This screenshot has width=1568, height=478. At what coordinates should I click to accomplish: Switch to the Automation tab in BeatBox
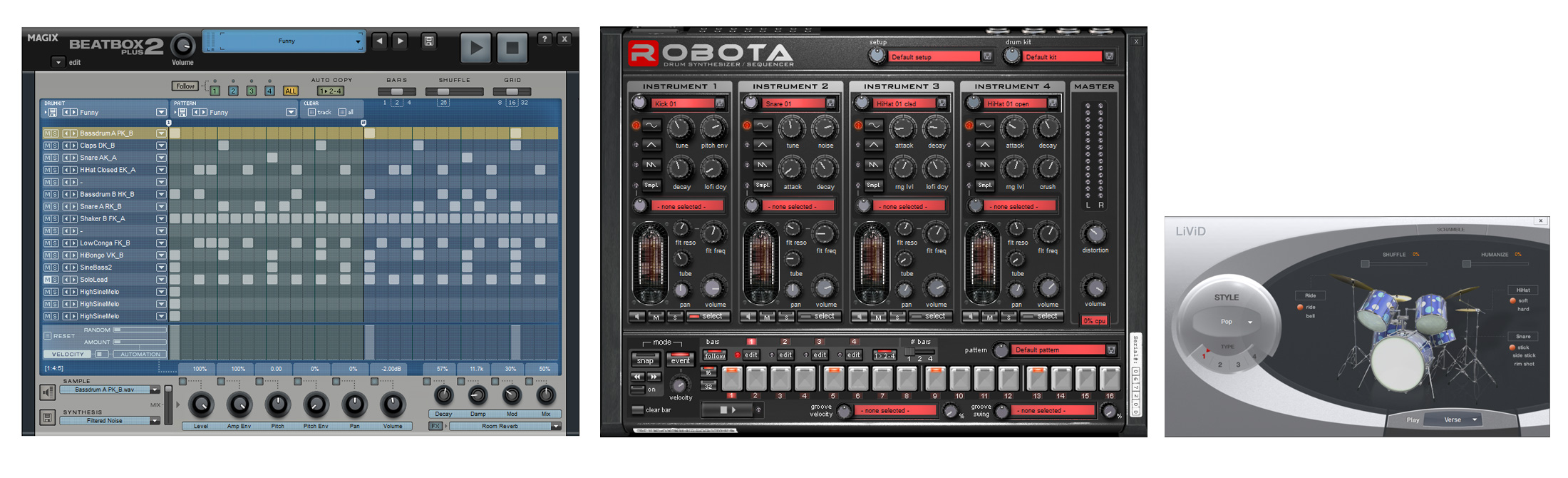click(140, 355)
